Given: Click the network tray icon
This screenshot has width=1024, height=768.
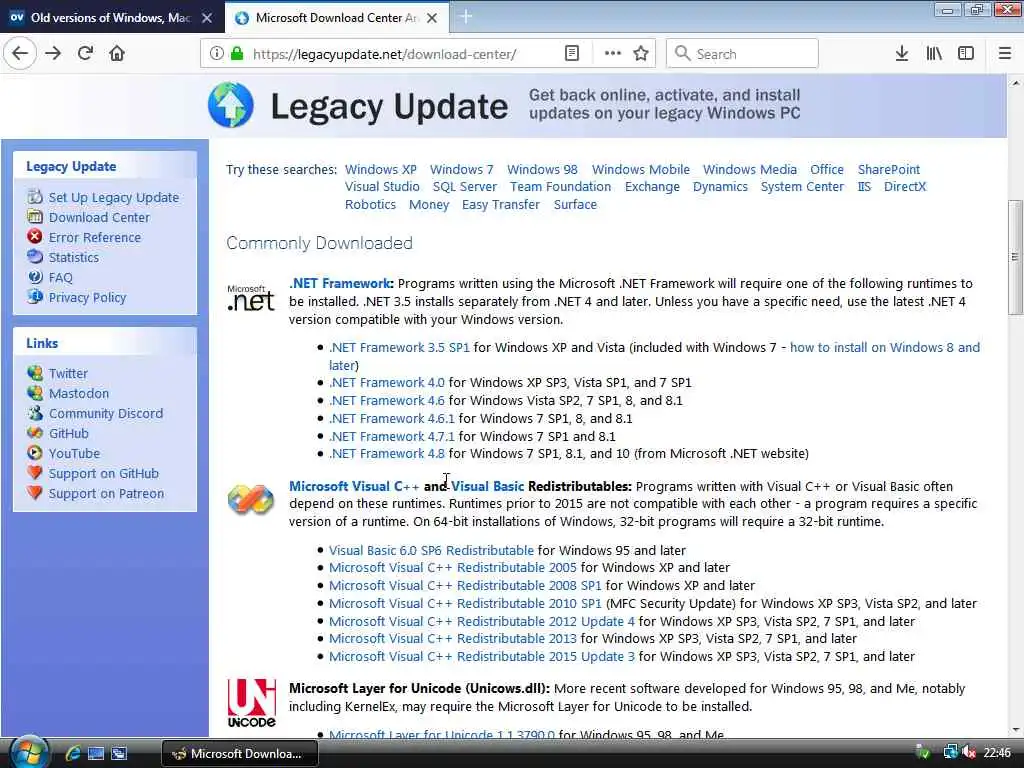Looking at the screenshot, I should tap(950, 753).
